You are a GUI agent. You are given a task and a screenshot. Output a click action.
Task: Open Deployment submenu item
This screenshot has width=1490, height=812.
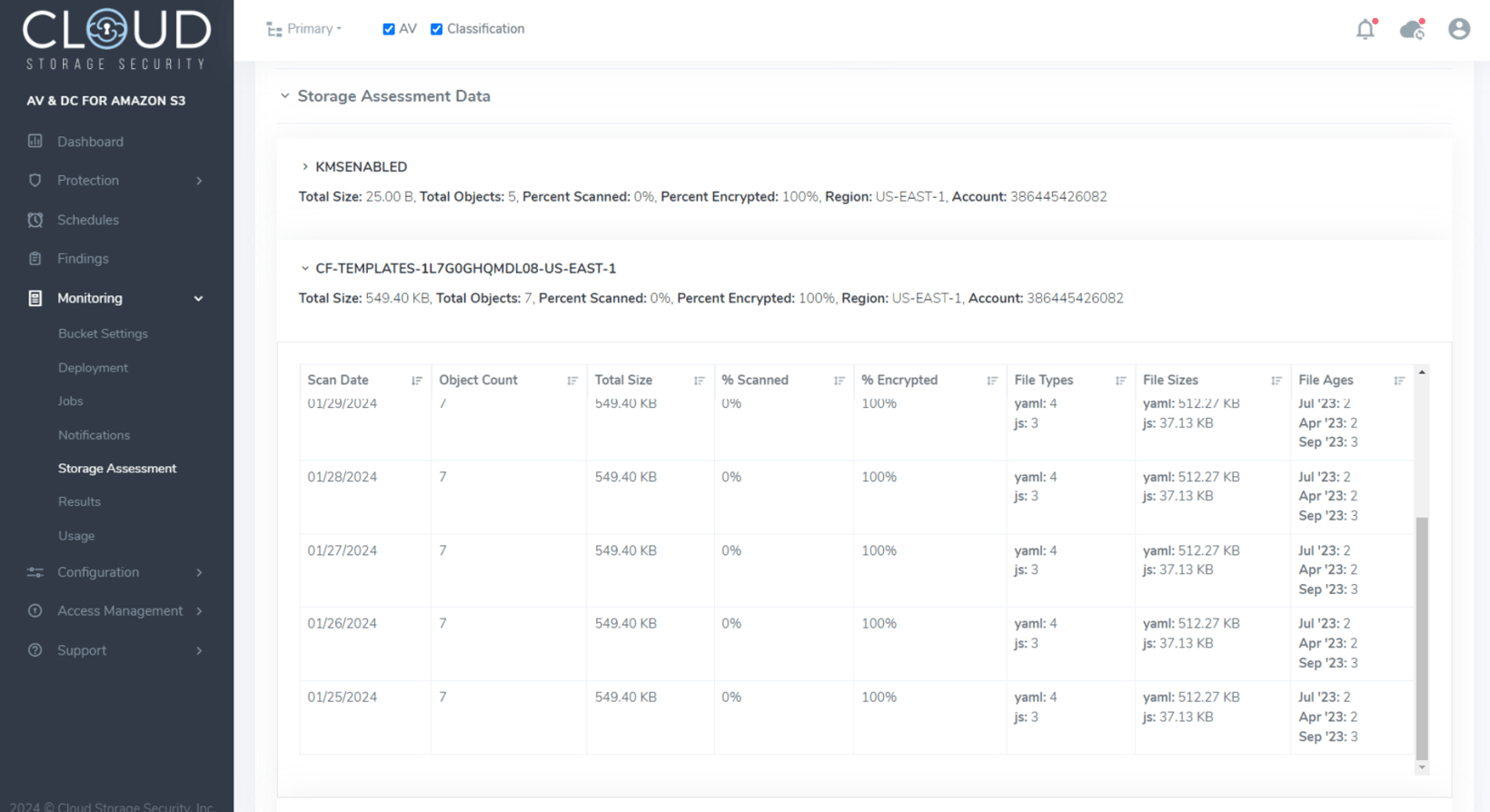click(x=93, y=368)
